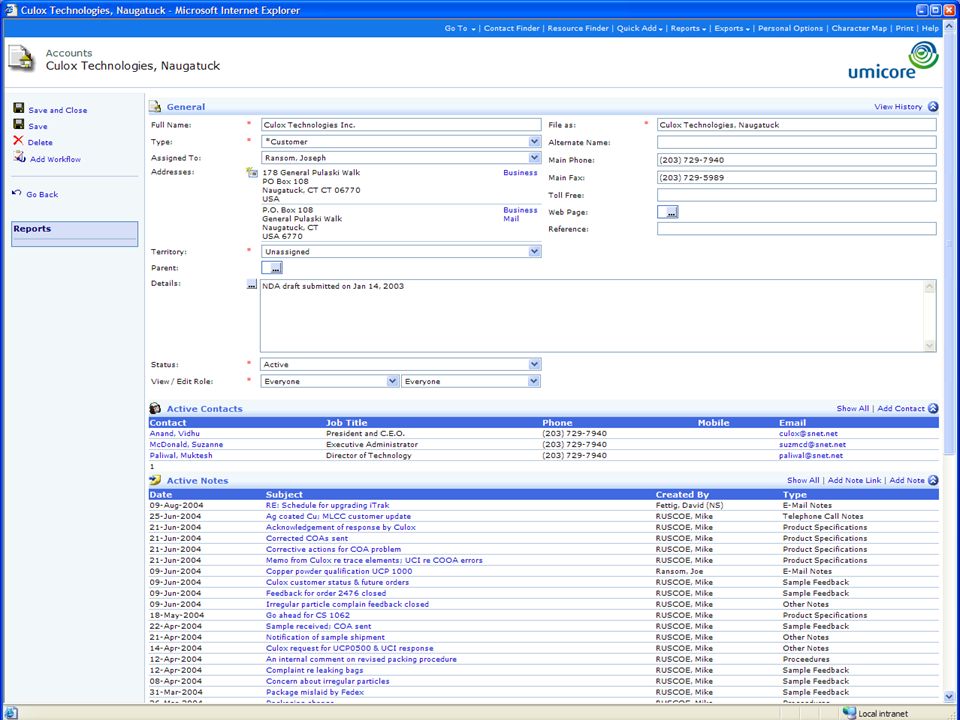Open note Package mislaid by Fedex
This screenshot has width=960, height=720.
tap(315, 692)
